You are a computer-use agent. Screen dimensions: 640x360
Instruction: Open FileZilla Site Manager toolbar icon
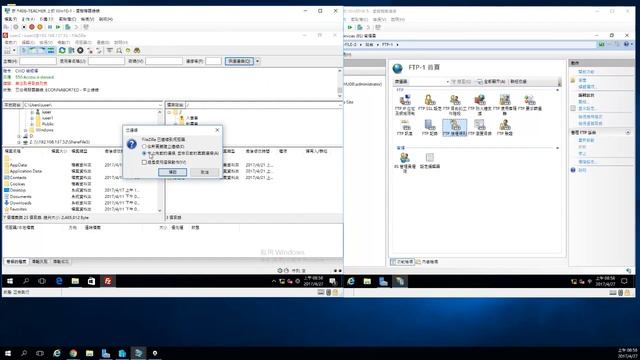click(x=8, y=50)
